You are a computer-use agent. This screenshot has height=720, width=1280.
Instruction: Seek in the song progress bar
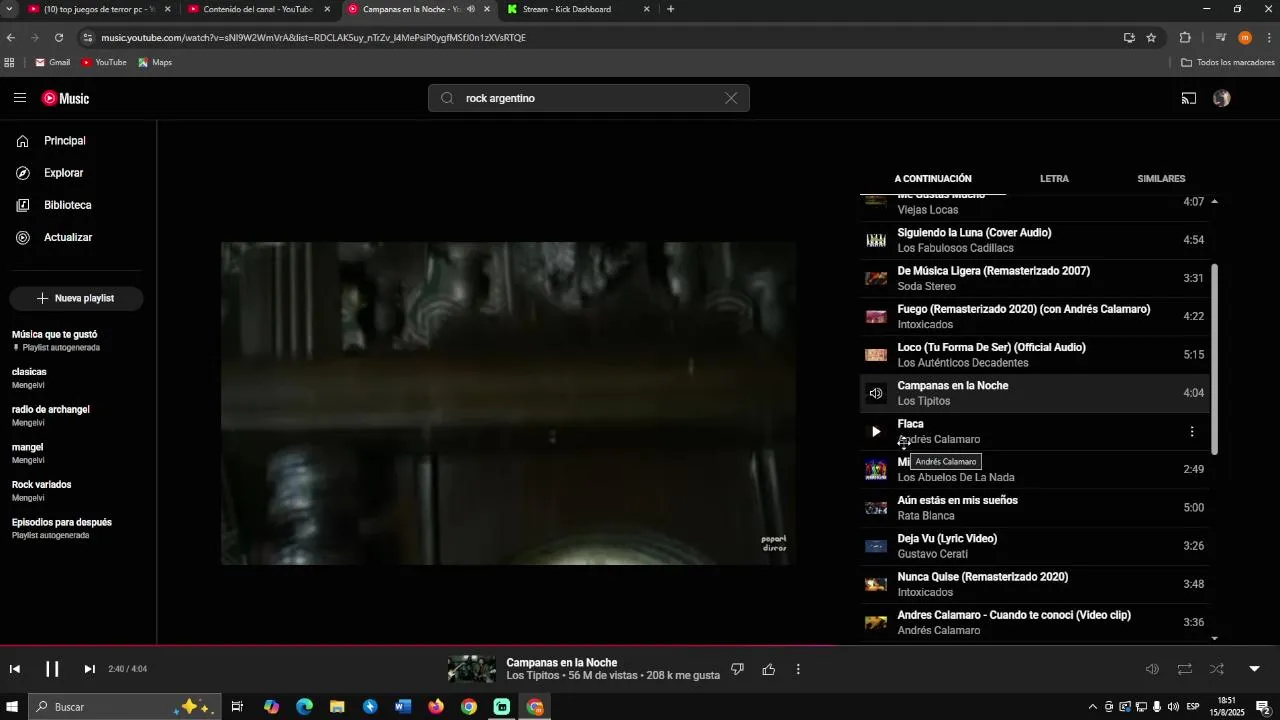(x=640, y=645)
